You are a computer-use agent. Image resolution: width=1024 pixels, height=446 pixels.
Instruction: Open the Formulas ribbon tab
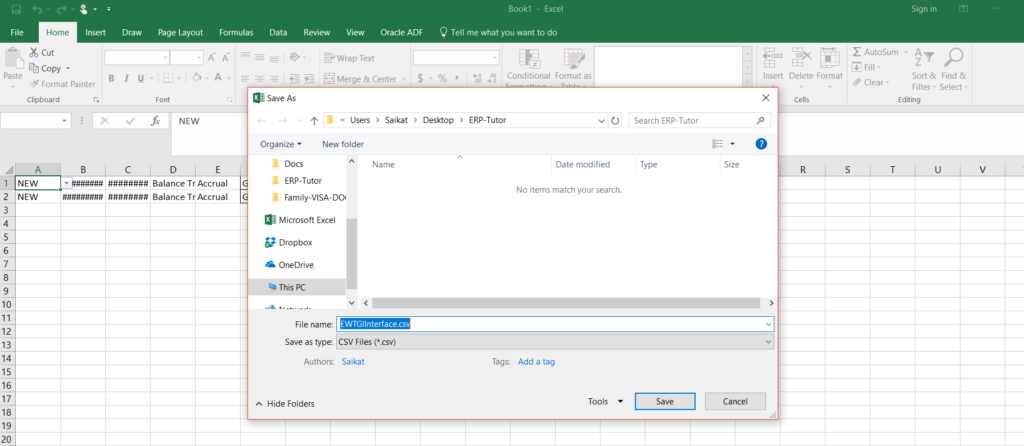click(x=236, y=32)
